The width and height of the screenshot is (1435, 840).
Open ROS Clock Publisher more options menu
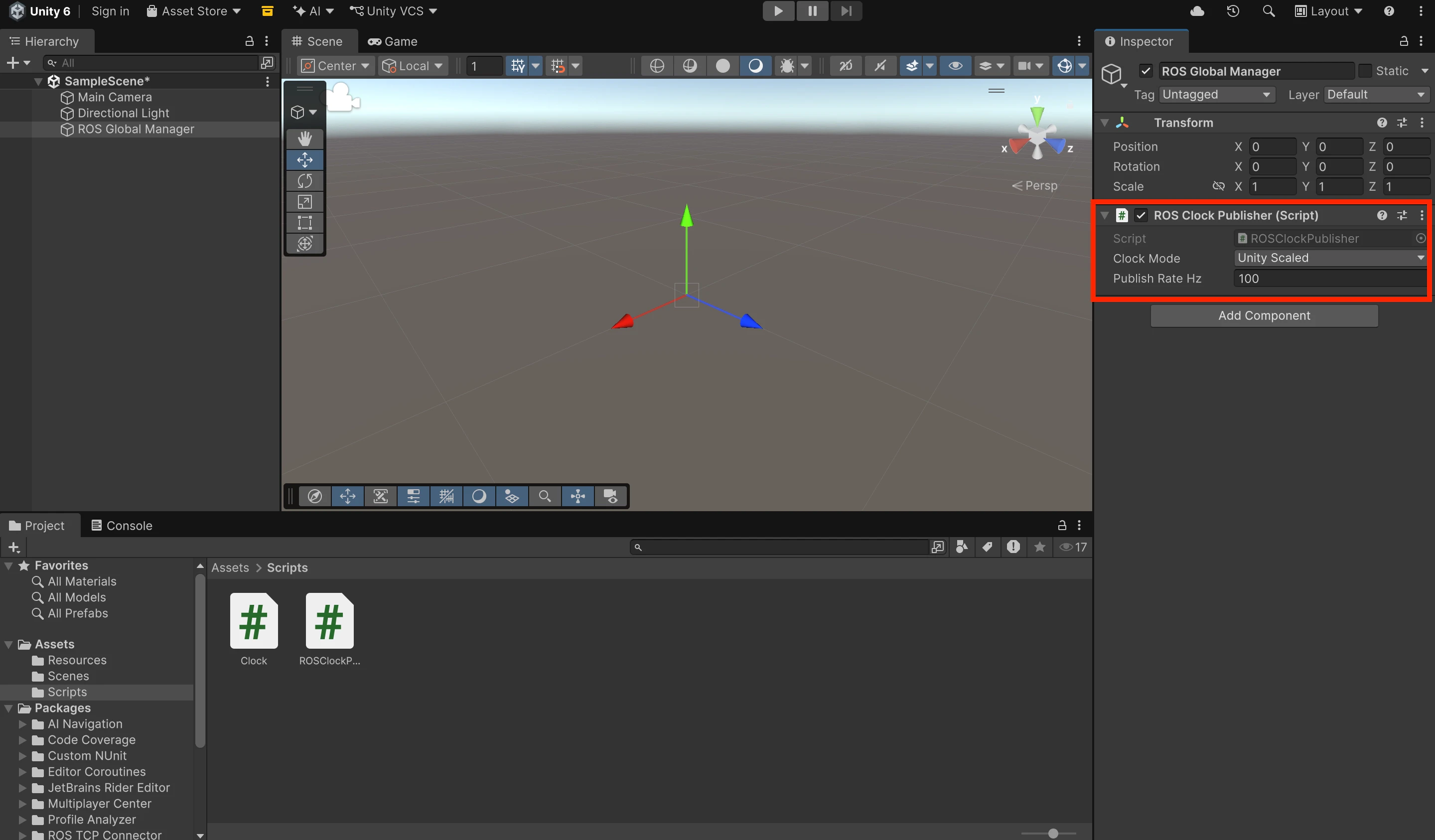pyautogui.click(x=1422, y=215)
